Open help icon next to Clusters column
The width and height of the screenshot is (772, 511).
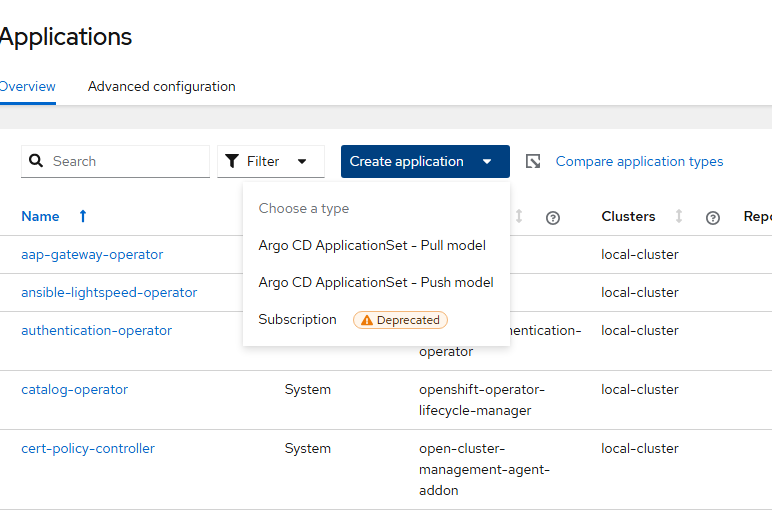click(x=713, y=217)
